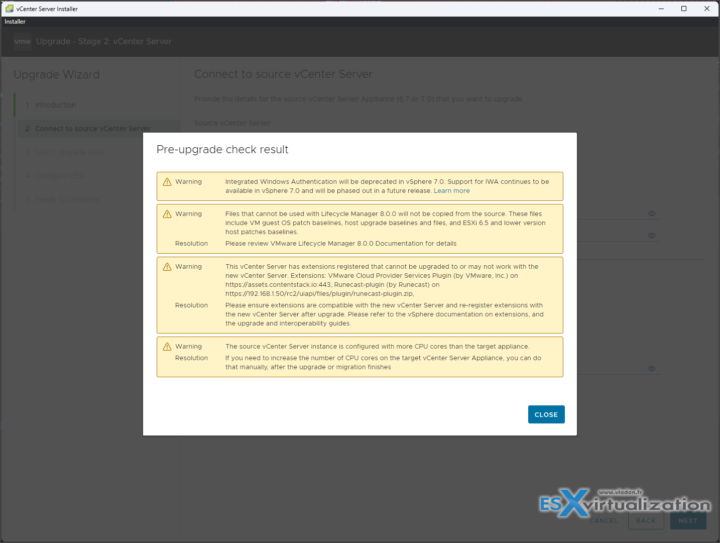Click the vmw logo in the header
Image resolution: width=720 pixels, height=543 pixels.
click(x=21, y=41)
